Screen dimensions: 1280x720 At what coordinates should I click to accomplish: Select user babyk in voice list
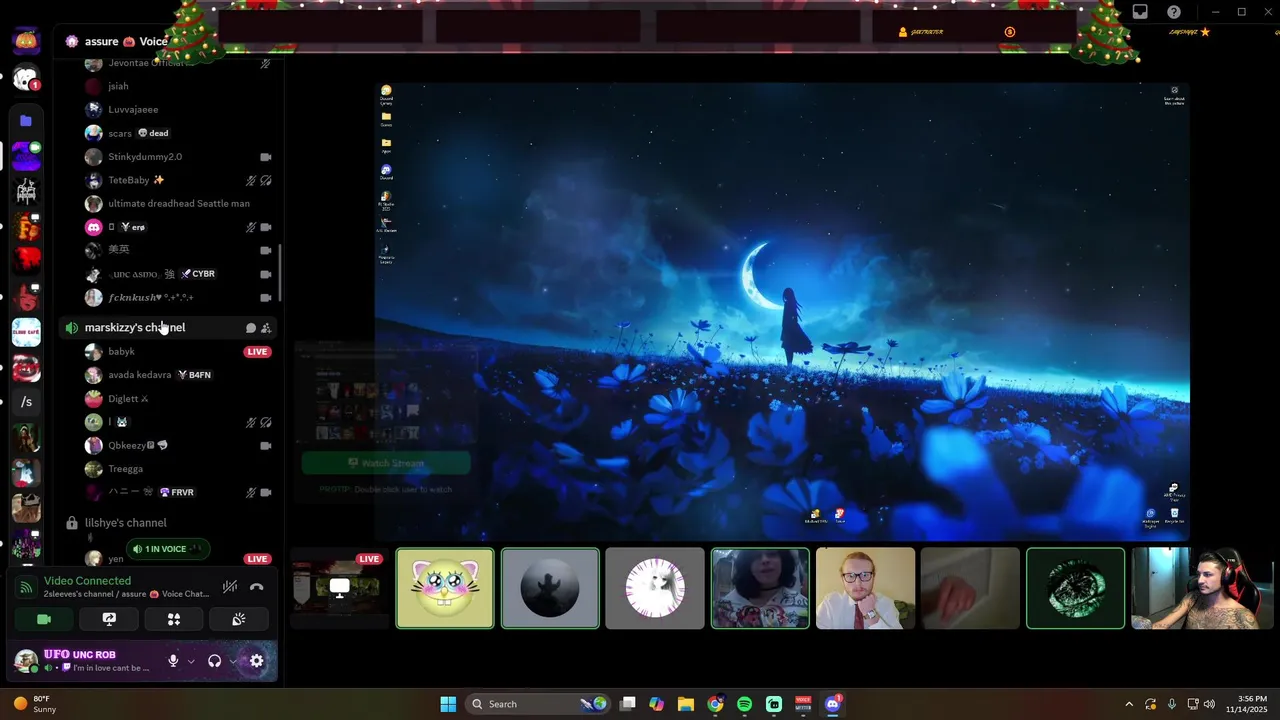(x=121, y=351)
